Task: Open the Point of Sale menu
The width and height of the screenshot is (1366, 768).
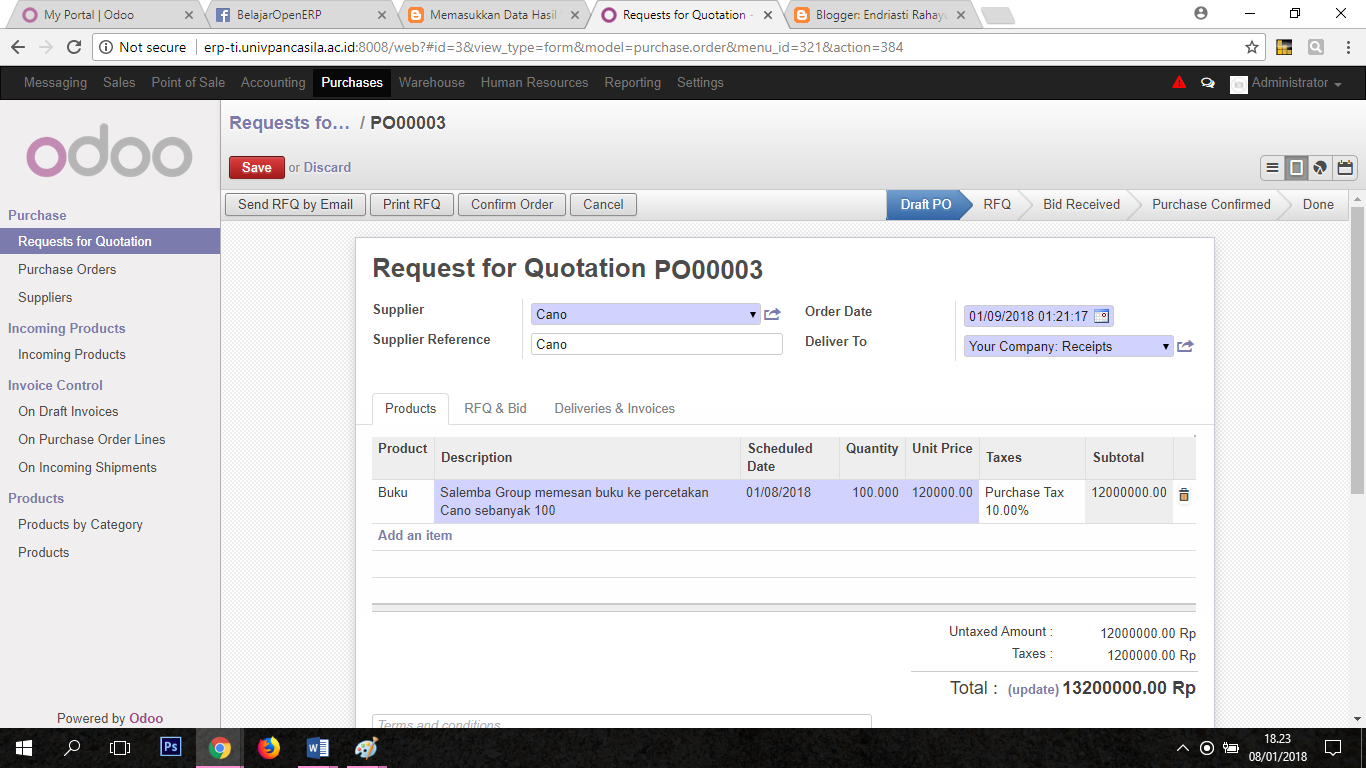Action: click(188, 83)
